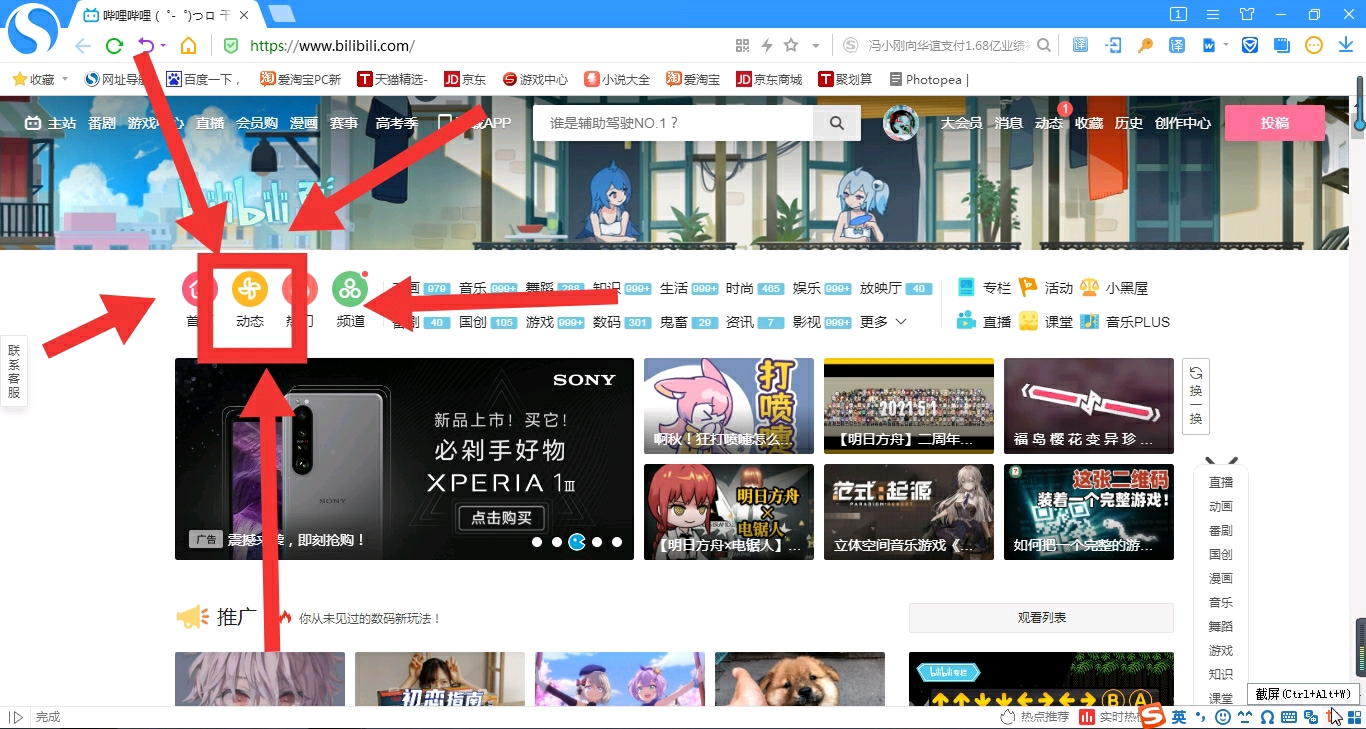Open 小黑屋 scales icon link
Screen dimensions: 1366x729
[x=1089, y=288]
